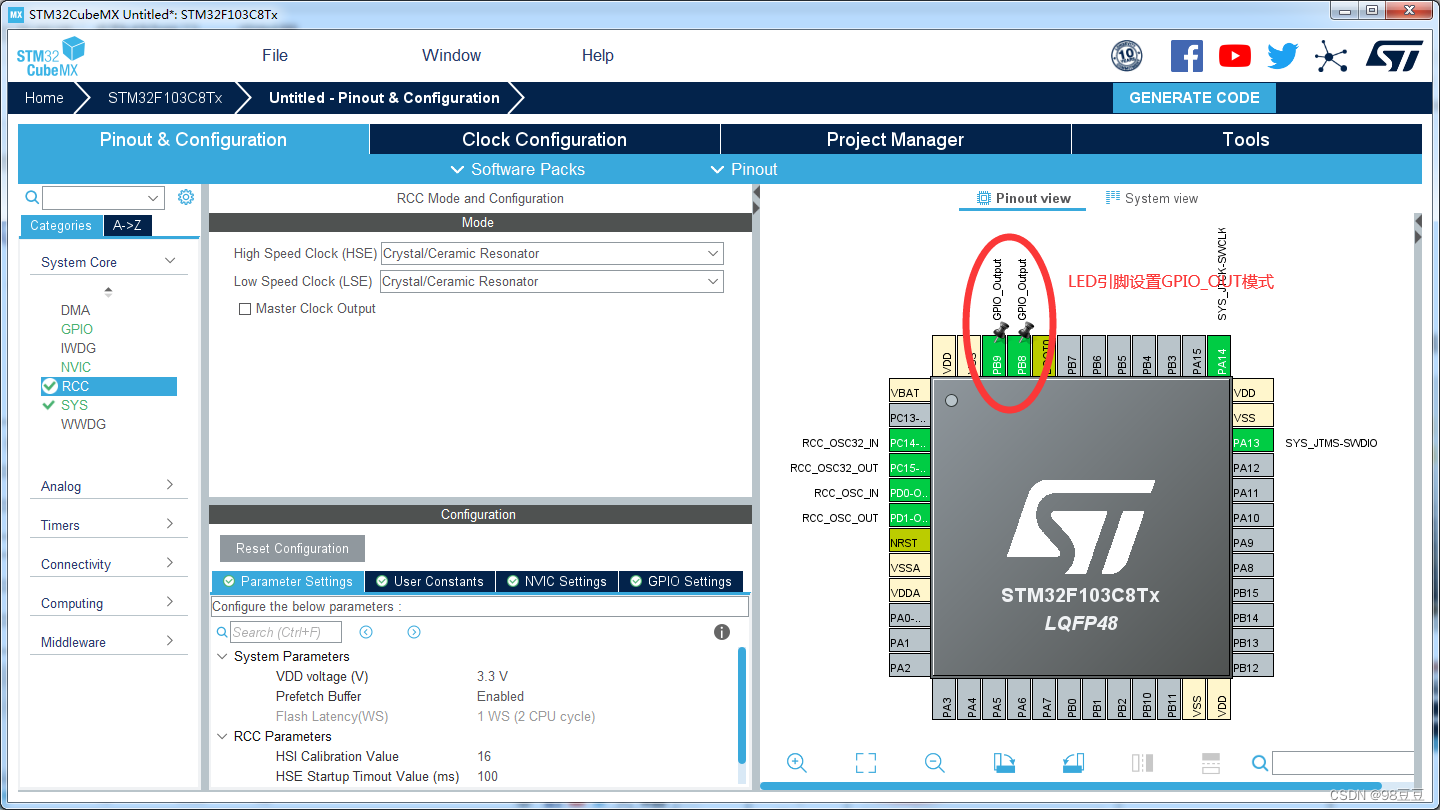Click the split vertical layout icon
The width and height of the screenshot is (1440, 810).
click(x=1142, y=763)
